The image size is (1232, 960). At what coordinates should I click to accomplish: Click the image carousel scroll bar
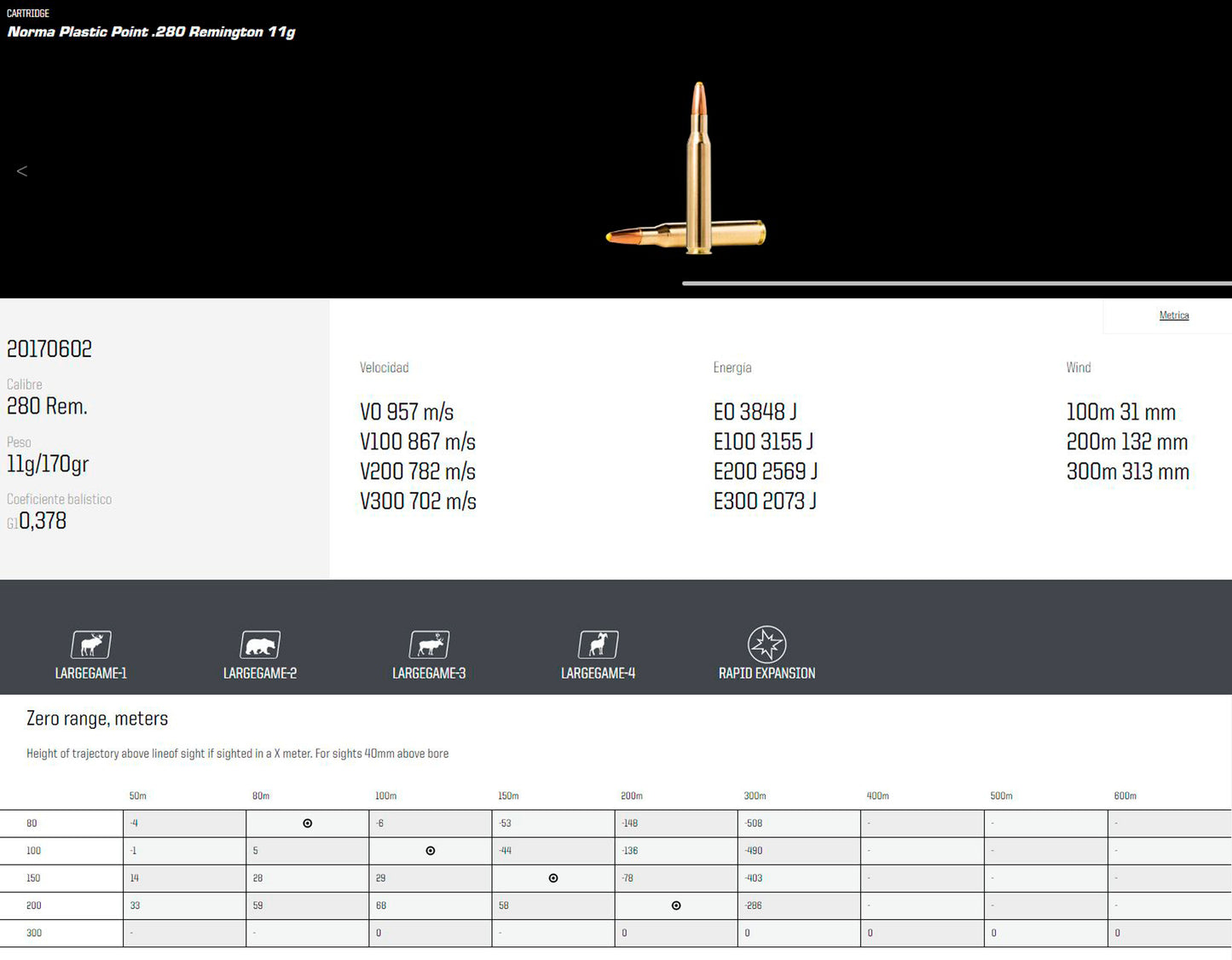pyautogui.click(x=956, y=283)
